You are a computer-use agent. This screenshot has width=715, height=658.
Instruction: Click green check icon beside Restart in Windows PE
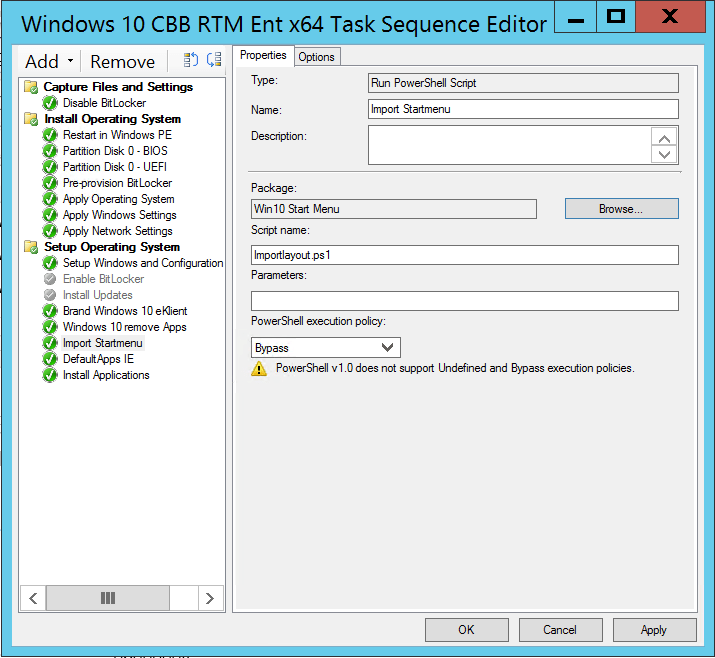coord(50,135)
